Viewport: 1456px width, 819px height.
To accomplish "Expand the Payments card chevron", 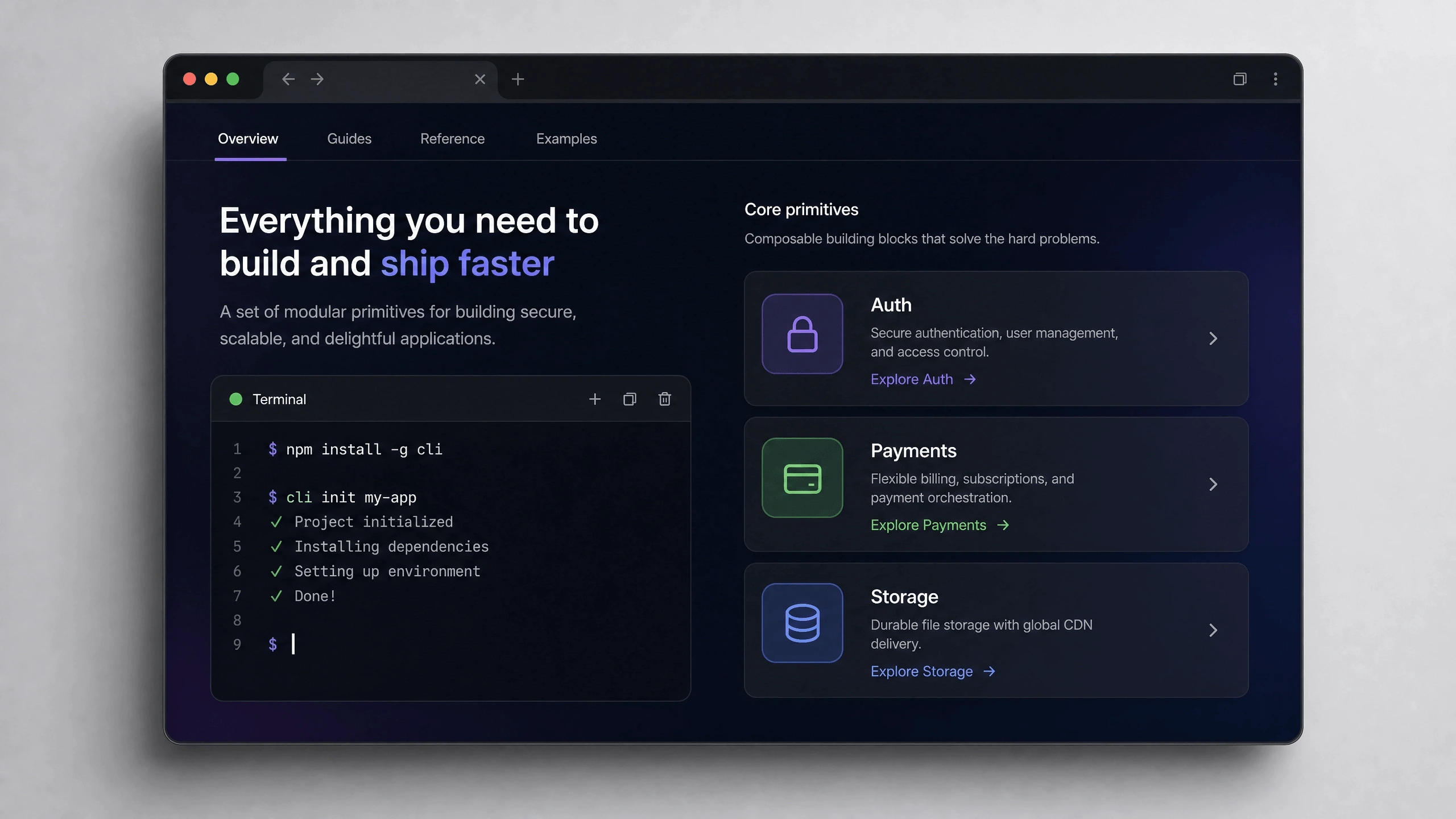I will click(1213, 484).
